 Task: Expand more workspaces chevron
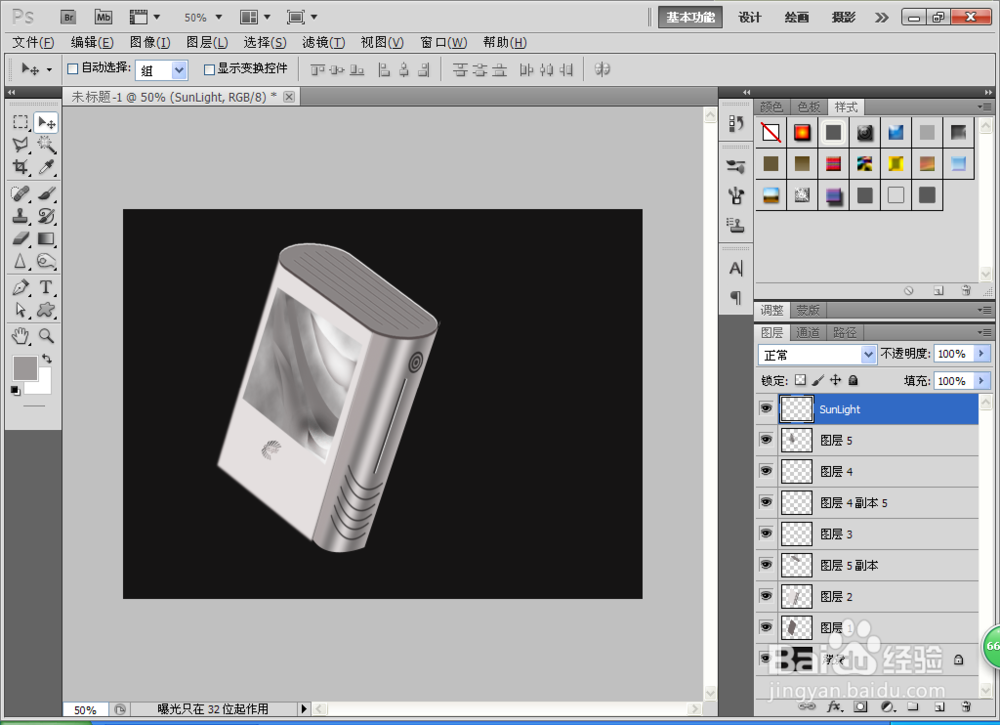[881, 17]
